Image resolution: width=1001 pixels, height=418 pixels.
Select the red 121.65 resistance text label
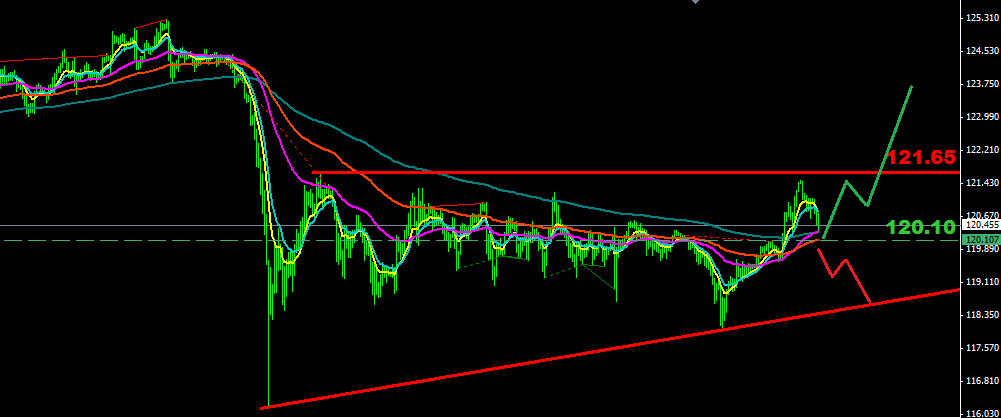point(921,158)
